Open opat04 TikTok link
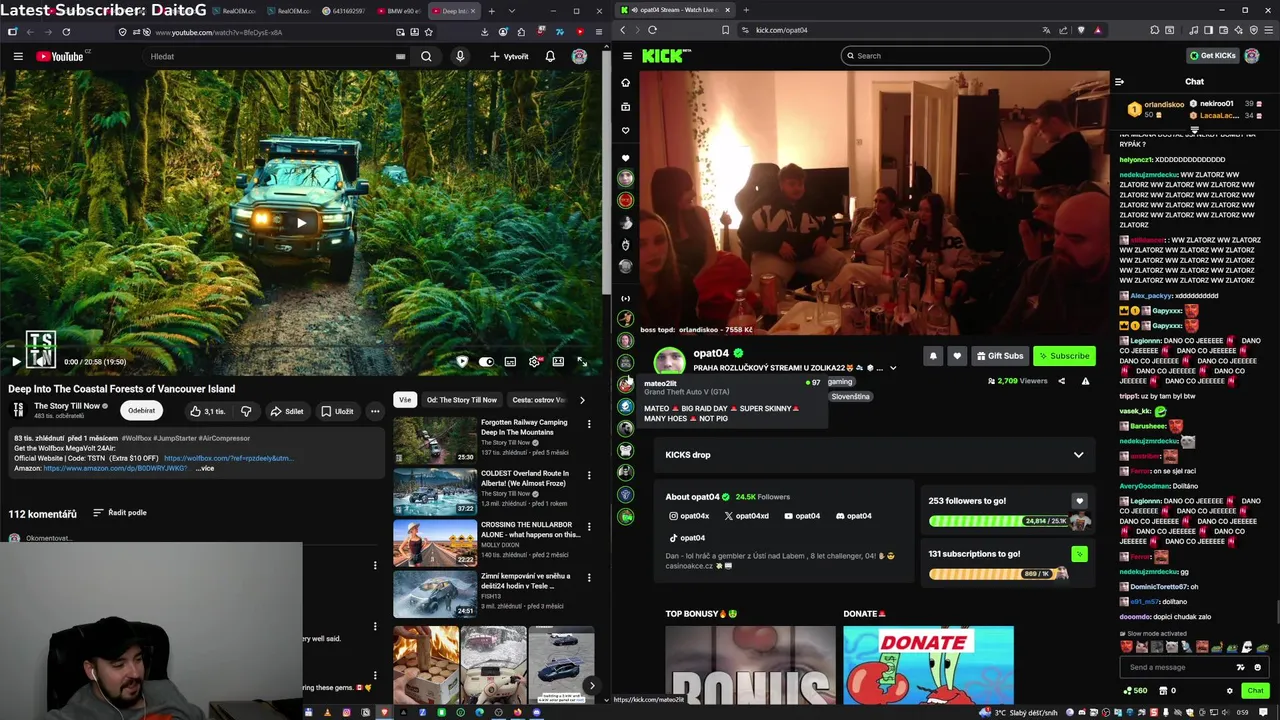 (x=687, y=538)
